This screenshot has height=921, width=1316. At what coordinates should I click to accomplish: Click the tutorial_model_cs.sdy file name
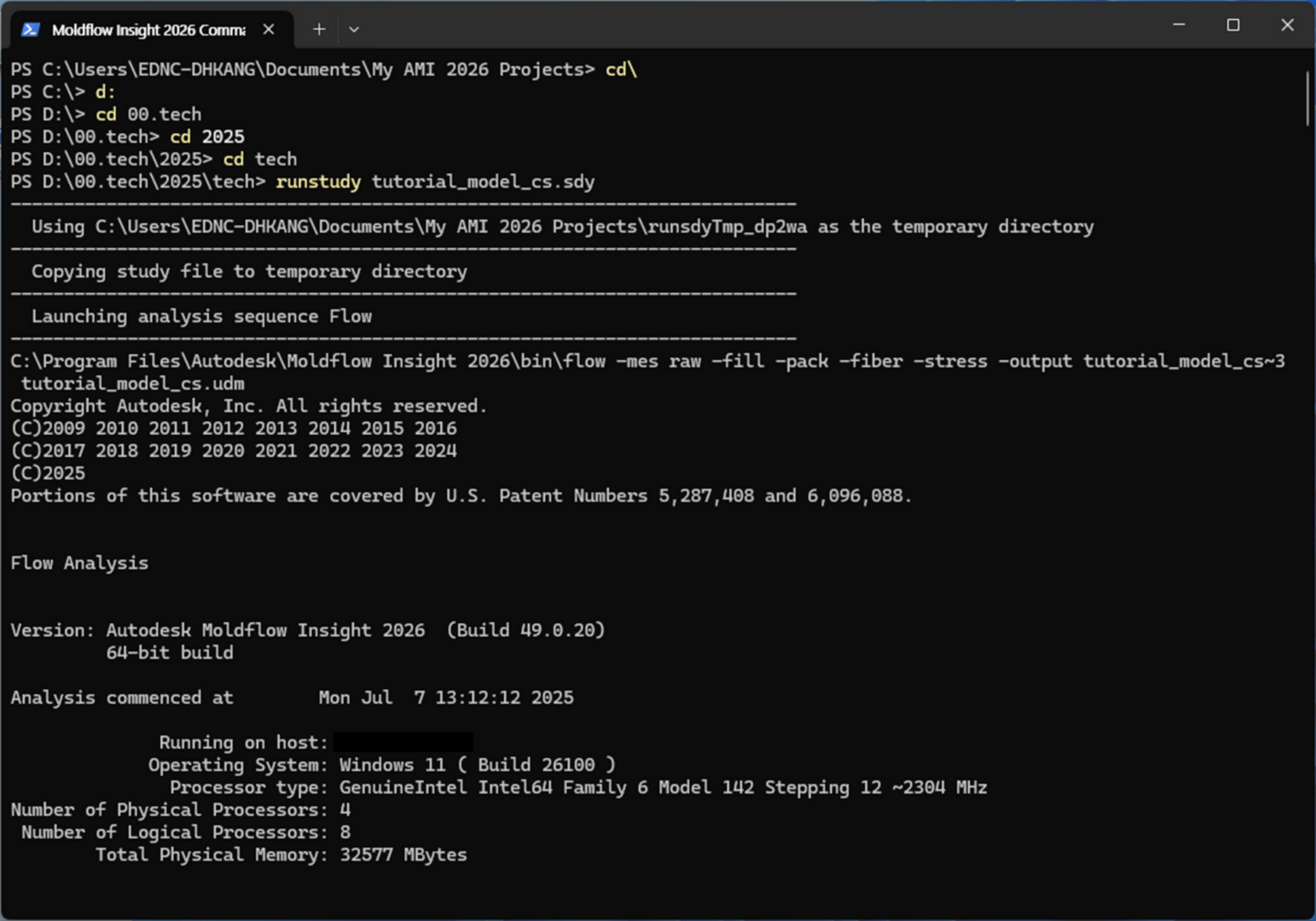[483, 182]
